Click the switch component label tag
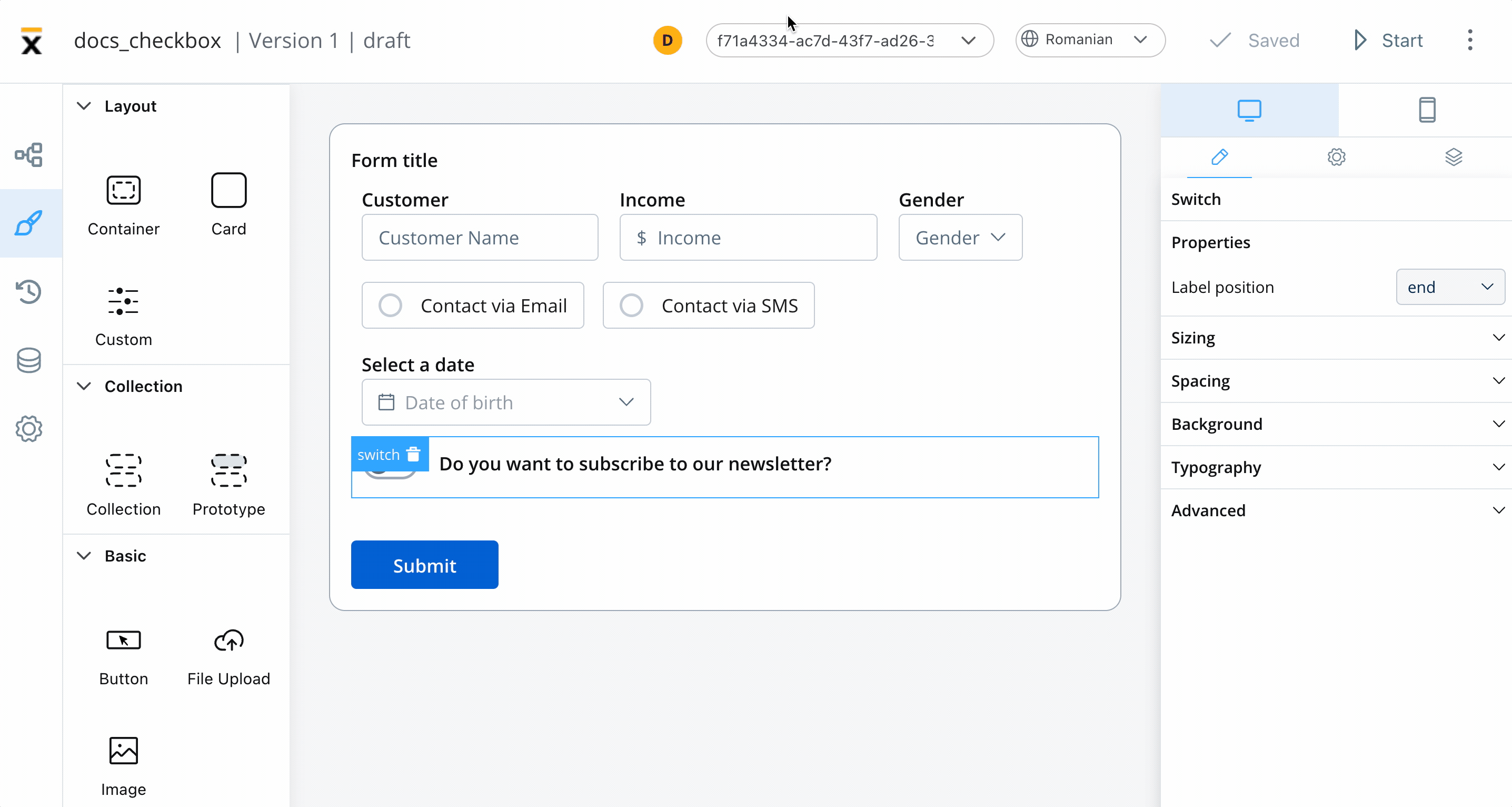Viewport: 1512px width, 807px height. [378, 455]
